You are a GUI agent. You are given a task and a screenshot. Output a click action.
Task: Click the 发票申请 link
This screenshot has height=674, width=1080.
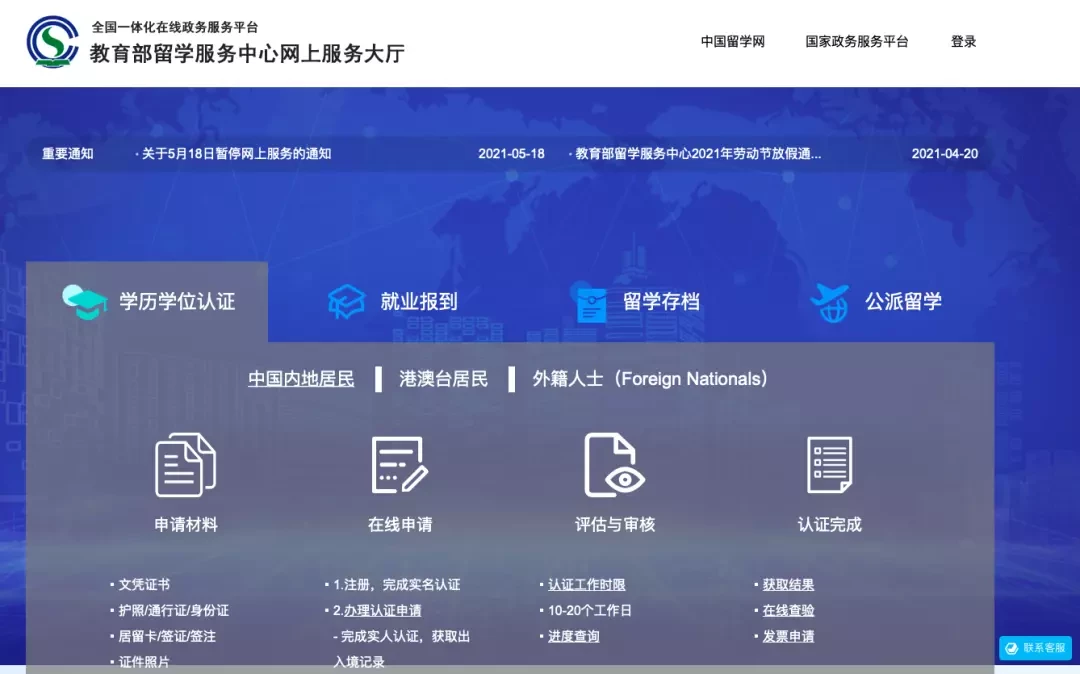[x=788, y=637]
